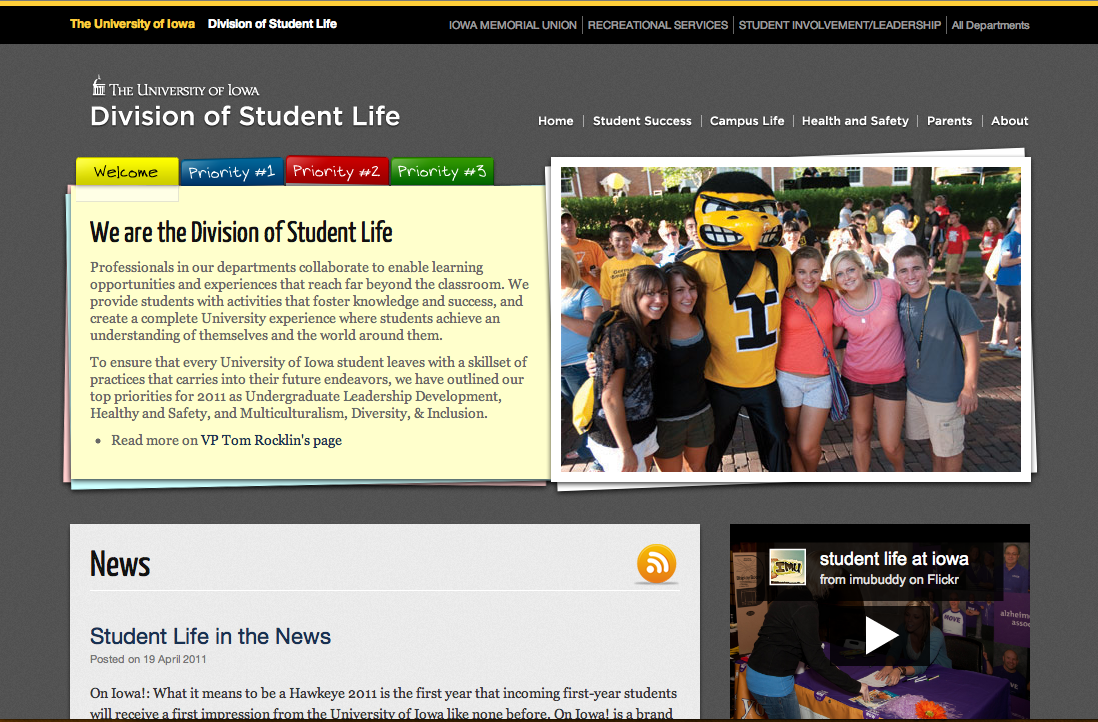
Task: View All Departments link
Action: coord(990,25)
